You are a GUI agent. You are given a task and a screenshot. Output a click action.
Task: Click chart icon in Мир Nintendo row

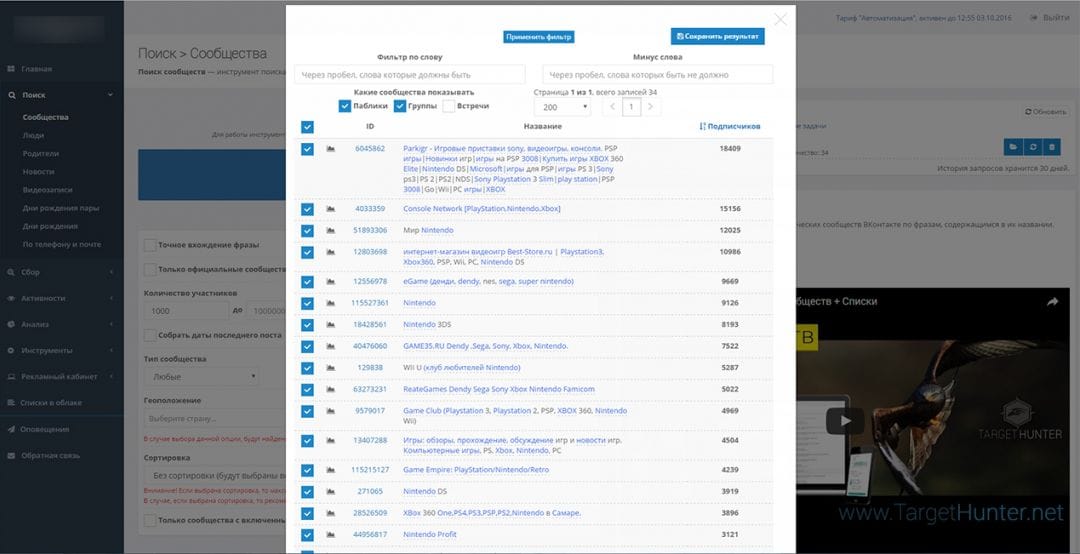pos(331,230)
